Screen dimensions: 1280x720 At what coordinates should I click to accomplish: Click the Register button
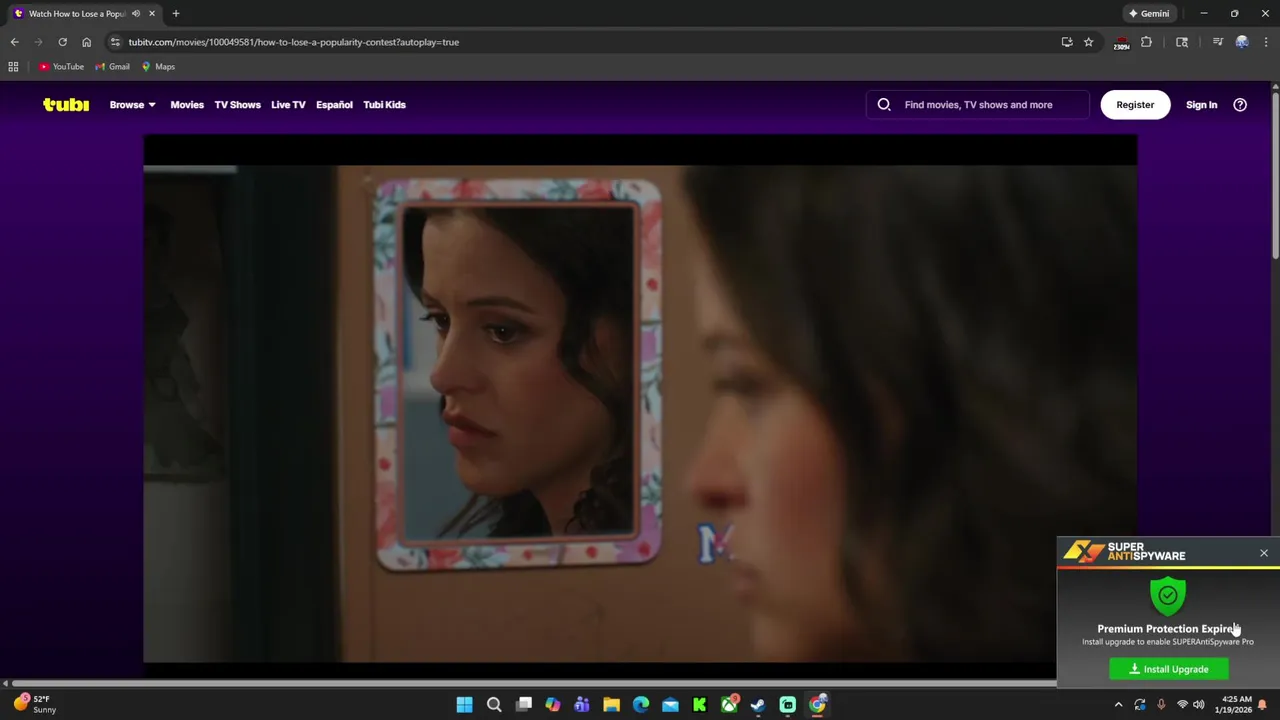(x=1135, y=104)
